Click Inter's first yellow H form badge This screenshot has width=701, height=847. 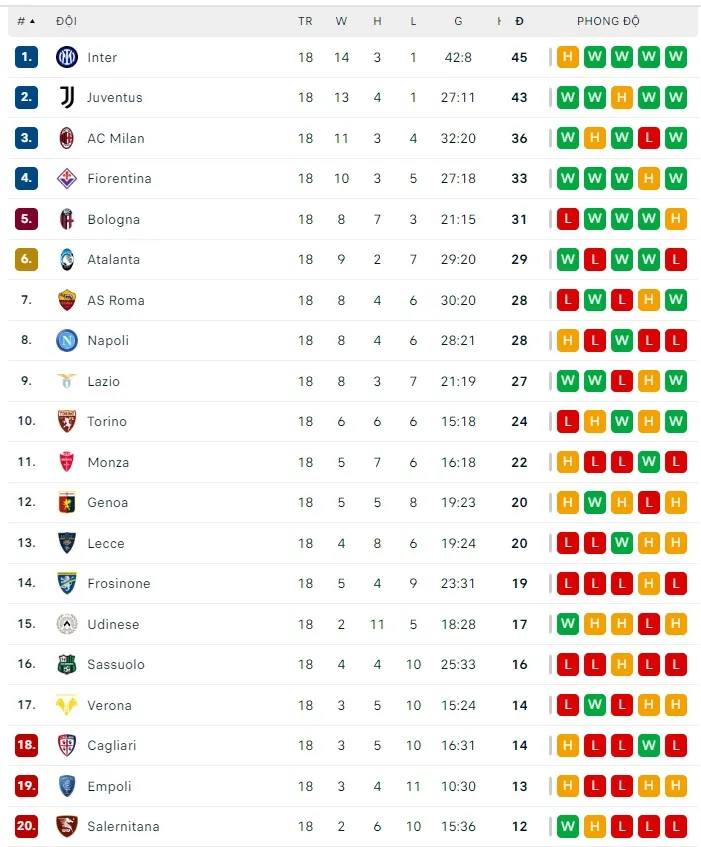point(568,57)
